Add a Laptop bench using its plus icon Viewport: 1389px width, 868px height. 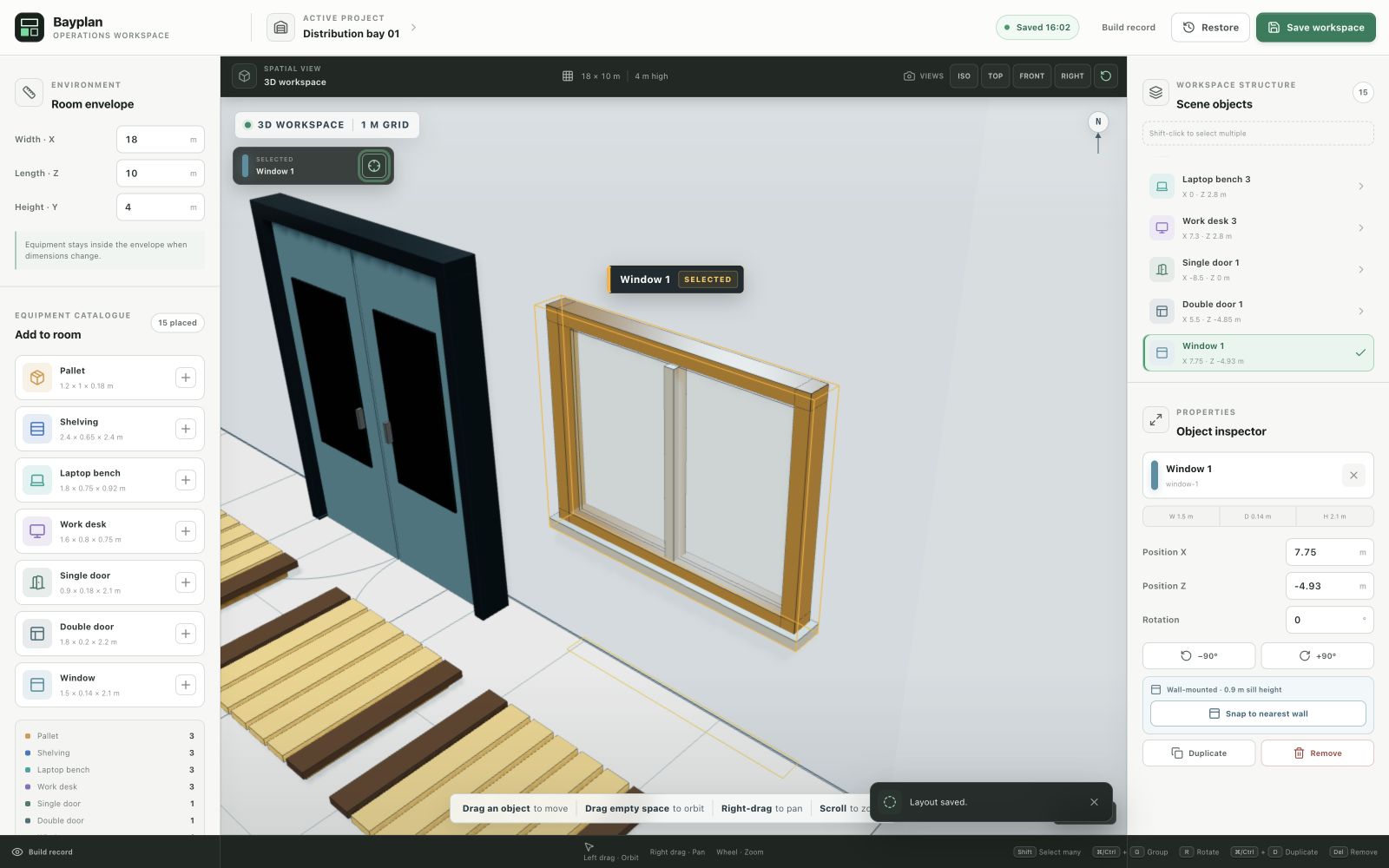186,480
